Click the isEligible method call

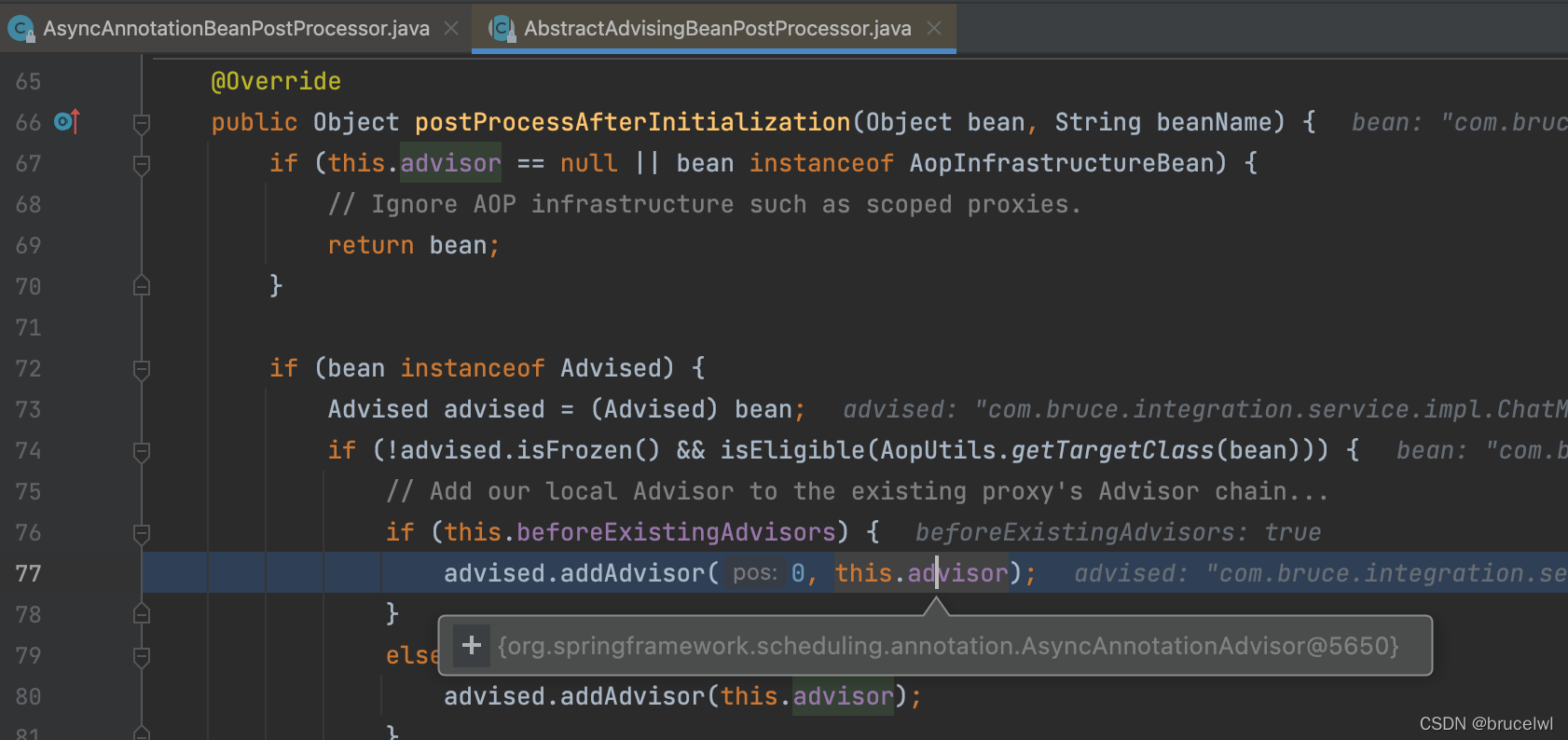792,450
